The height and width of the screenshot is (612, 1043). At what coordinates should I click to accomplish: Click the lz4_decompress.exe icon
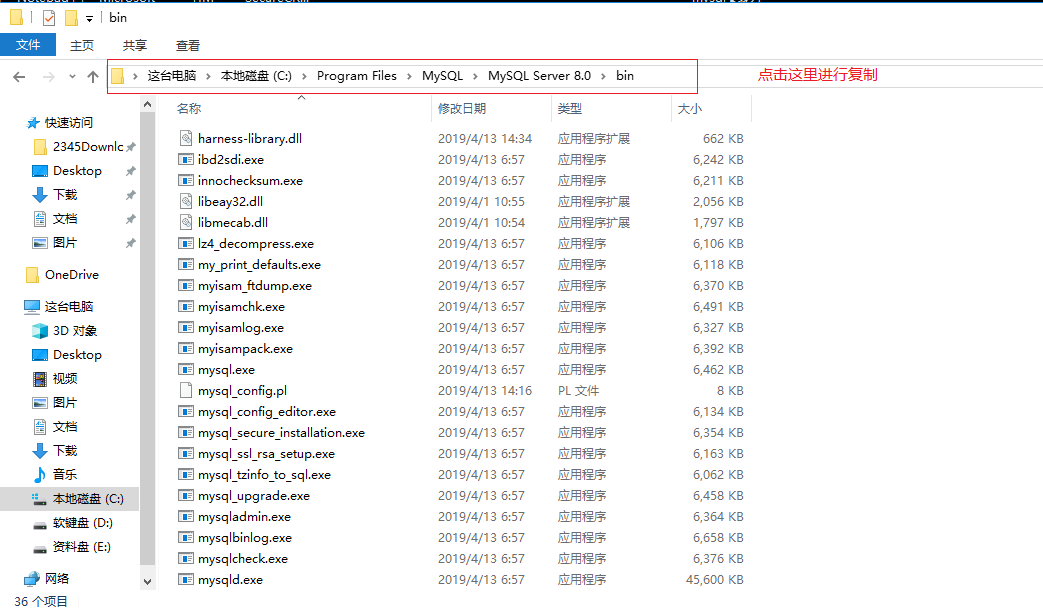click(186, 243)
